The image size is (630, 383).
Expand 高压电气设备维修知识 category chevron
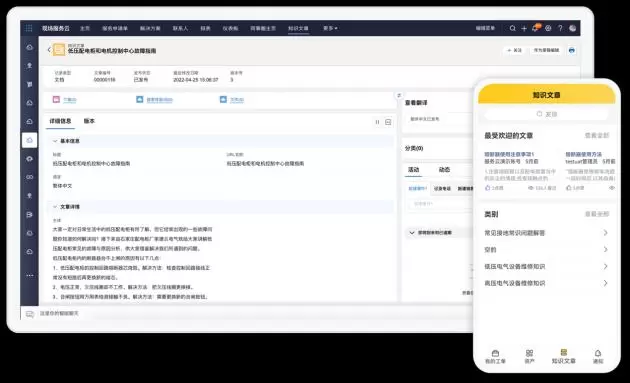coord(605,283)
